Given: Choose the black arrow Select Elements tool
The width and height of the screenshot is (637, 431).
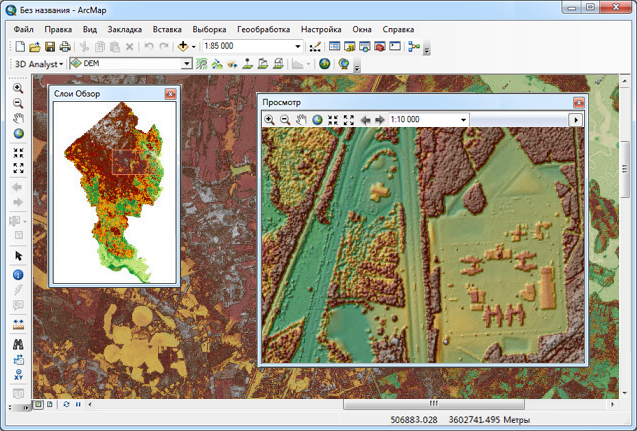Looking at the screenshot, I should (18, 256).
